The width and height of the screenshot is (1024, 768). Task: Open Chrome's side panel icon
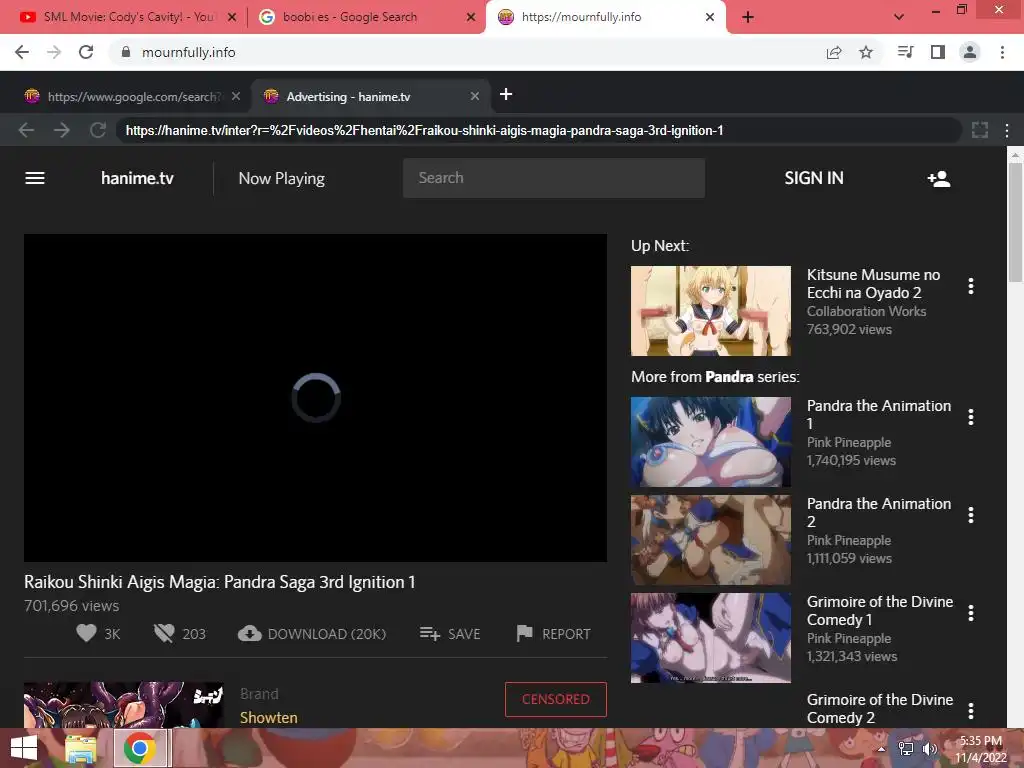(x=938, y=52)
